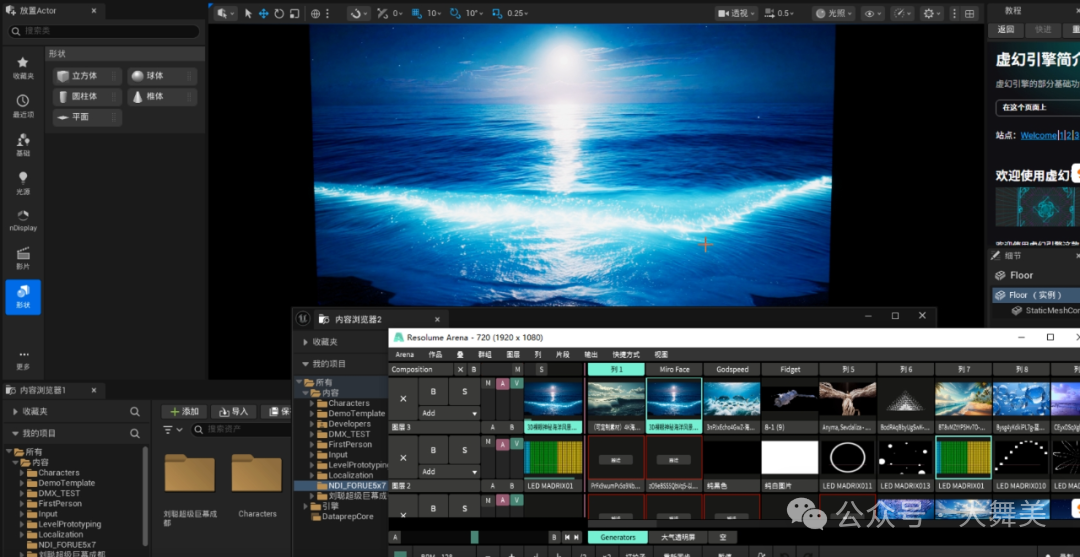Toggle the Composition B bypass button
The height and width of the screenshot is (557, 1080).
tap(474, 369)
